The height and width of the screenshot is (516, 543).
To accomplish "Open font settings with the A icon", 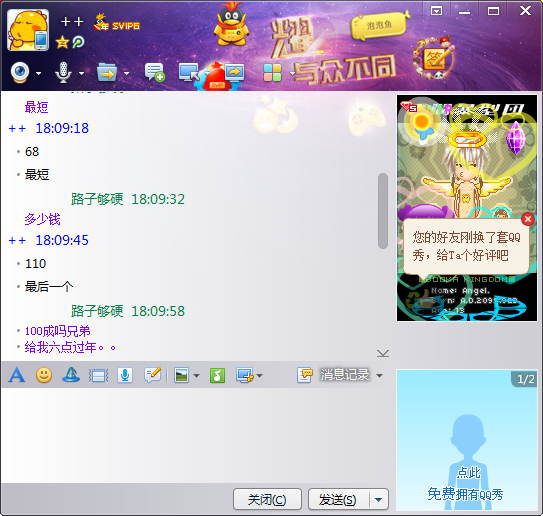I will coord(17,375).
